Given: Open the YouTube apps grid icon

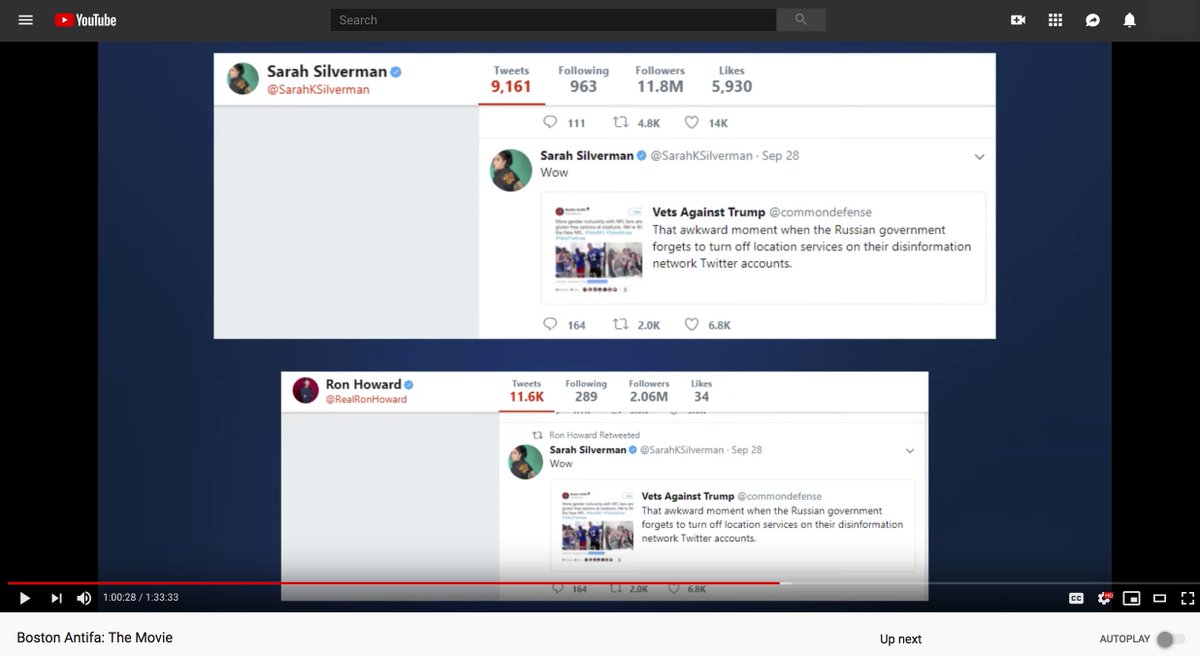Looking at the screenshot, I should (x=1055, y=20).
